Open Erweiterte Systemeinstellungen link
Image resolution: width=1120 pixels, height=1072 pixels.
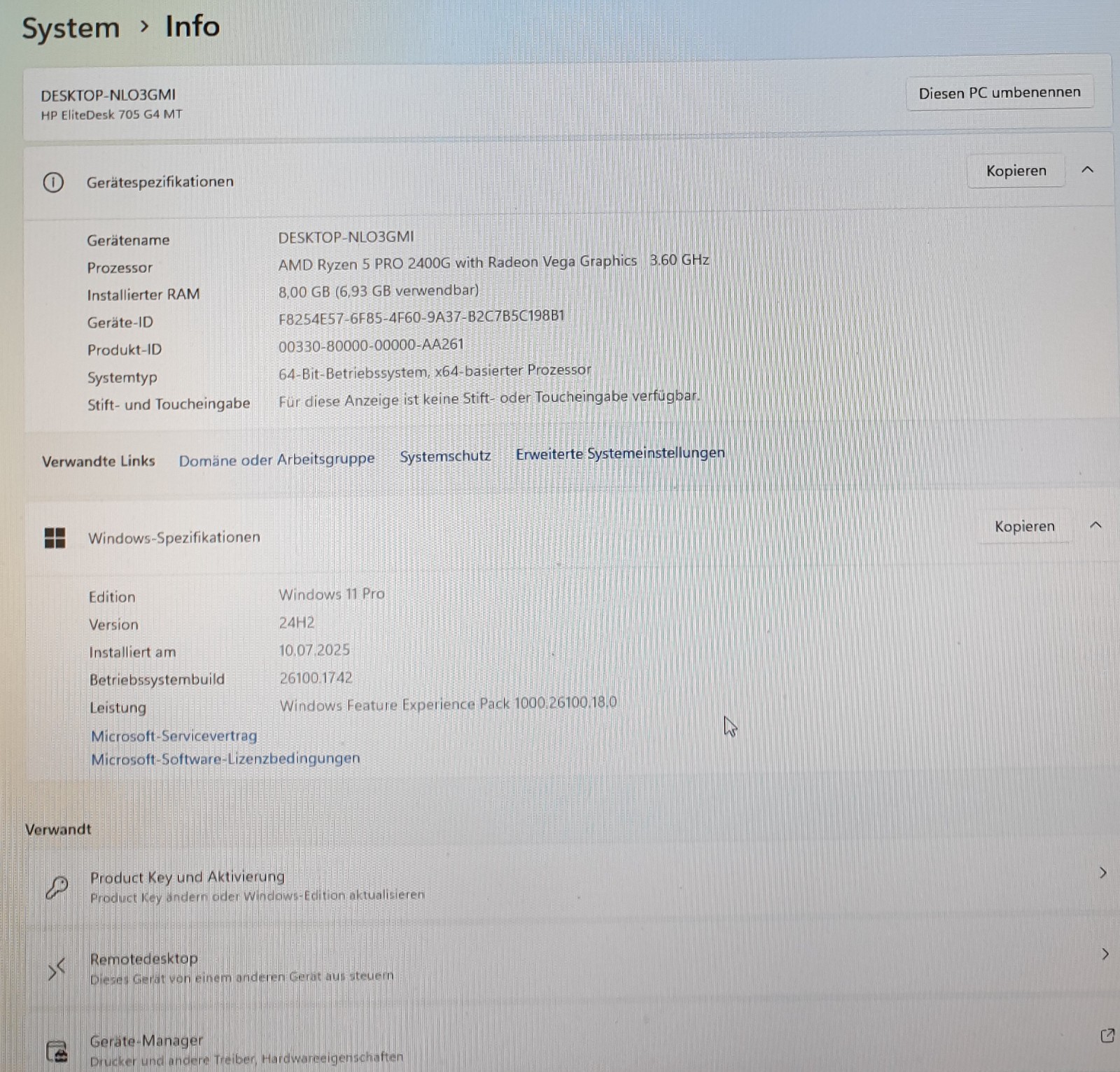[620, 453]
